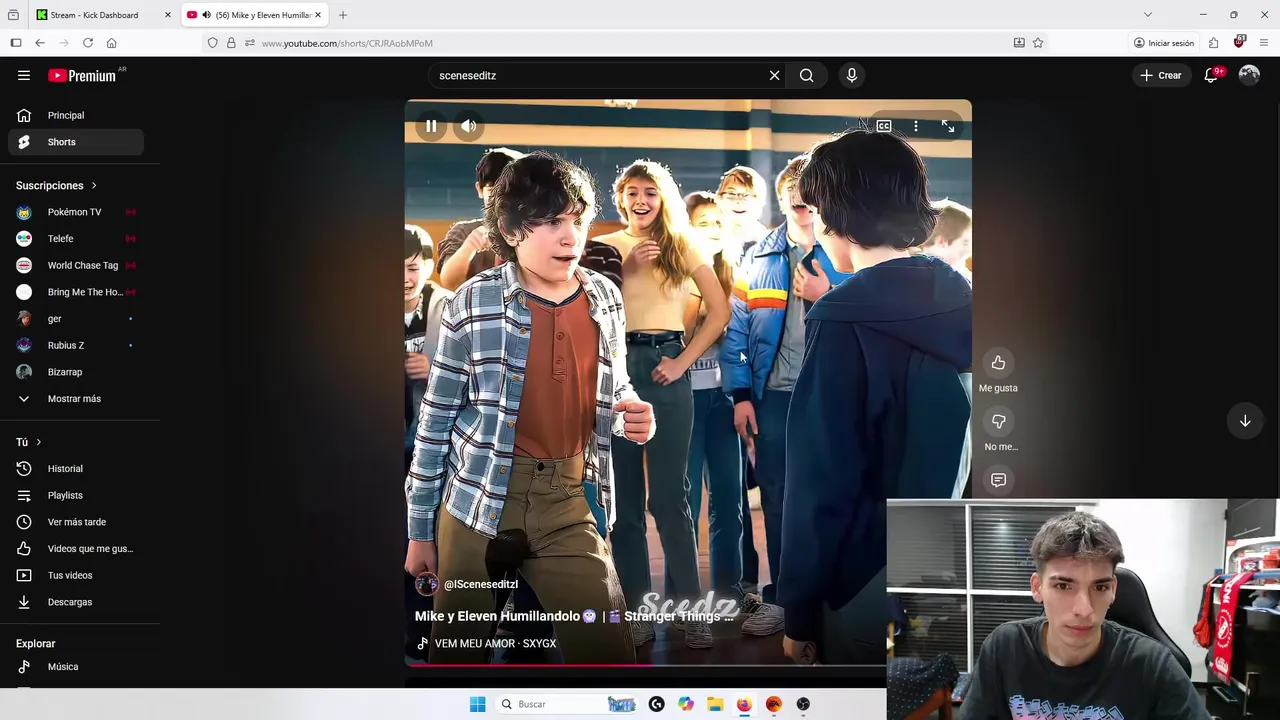
Task: Open the ger subscription channel
Action: (76, 319)
